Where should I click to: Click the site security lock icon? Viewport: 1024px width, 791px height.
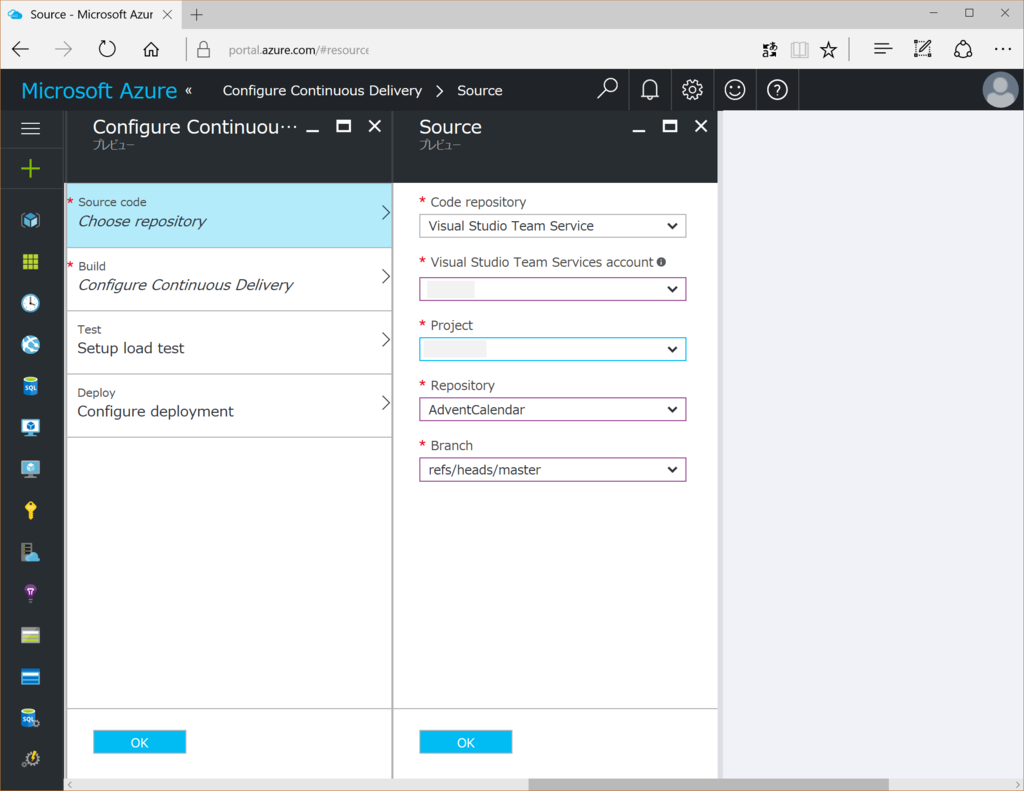click(203, 50)
